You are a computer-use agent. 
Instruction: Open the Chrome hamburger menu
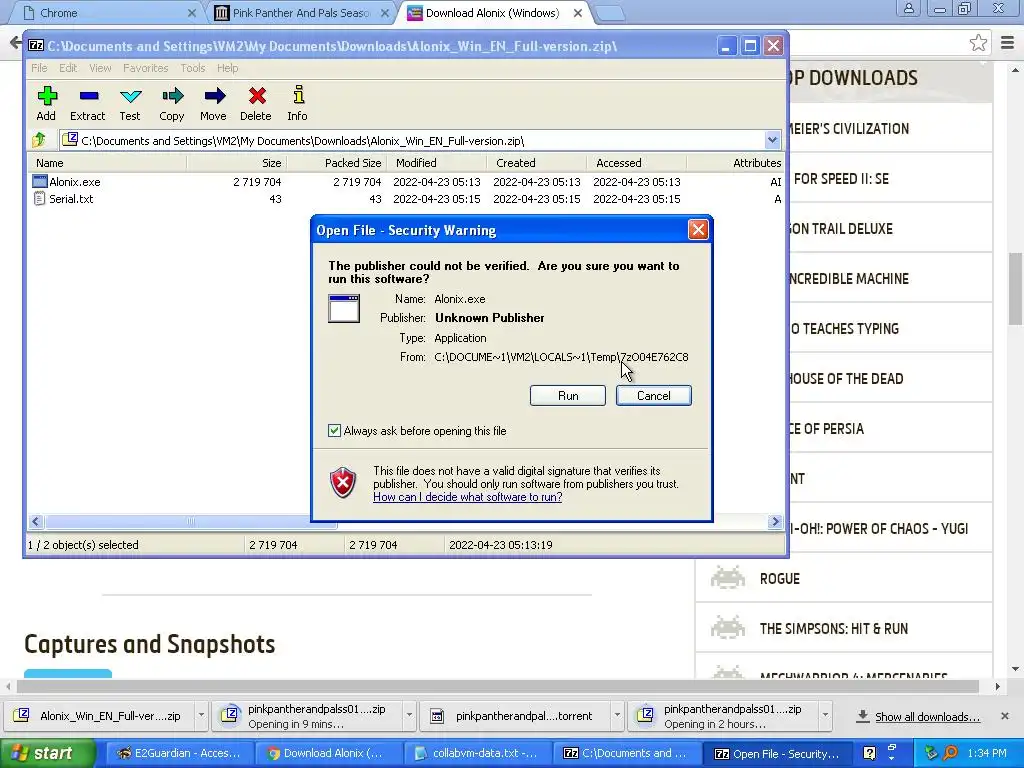coord(1008,43)
